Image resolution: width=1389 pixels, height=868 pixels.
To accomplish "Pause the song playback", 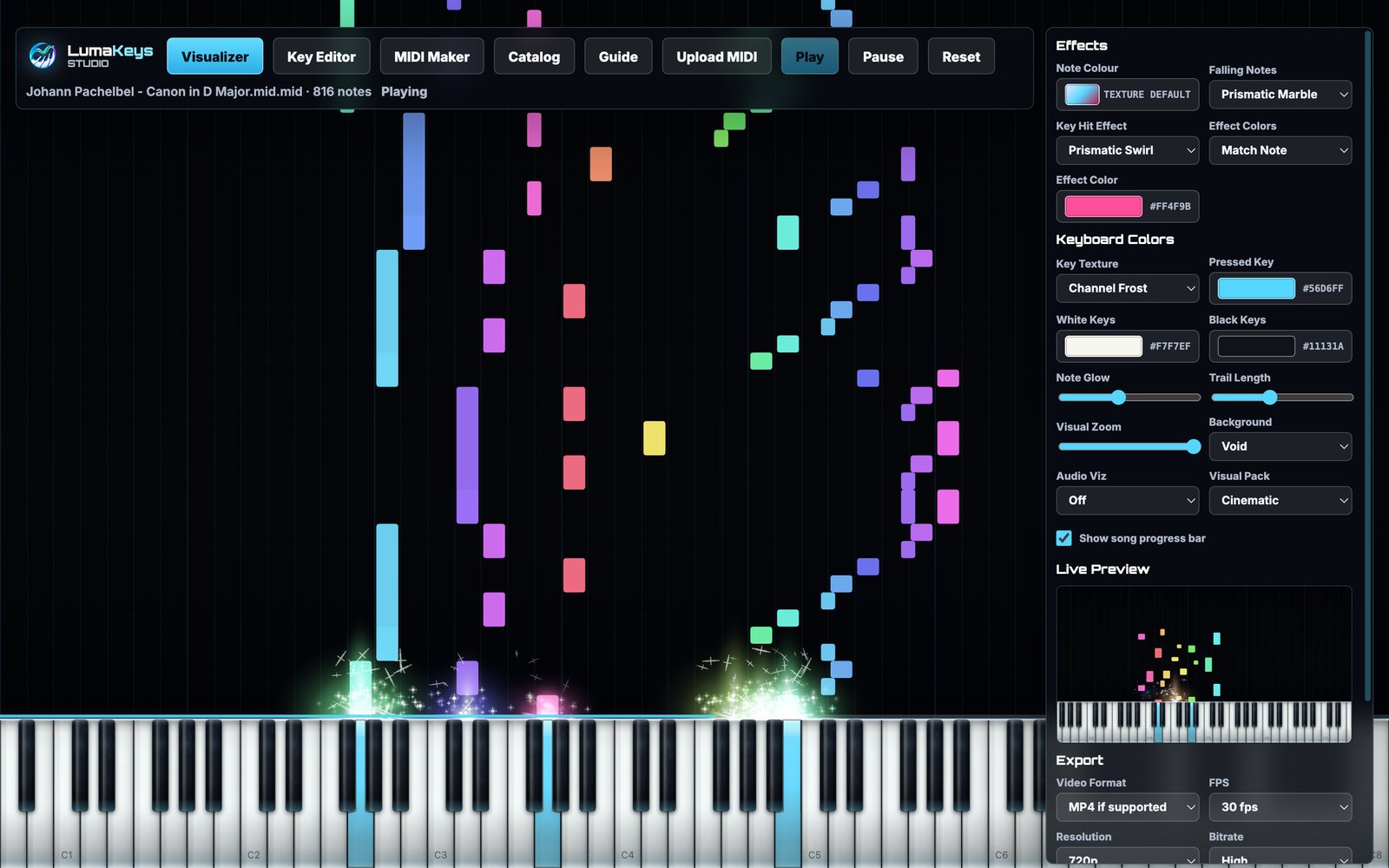I will (x=883, y=56).
